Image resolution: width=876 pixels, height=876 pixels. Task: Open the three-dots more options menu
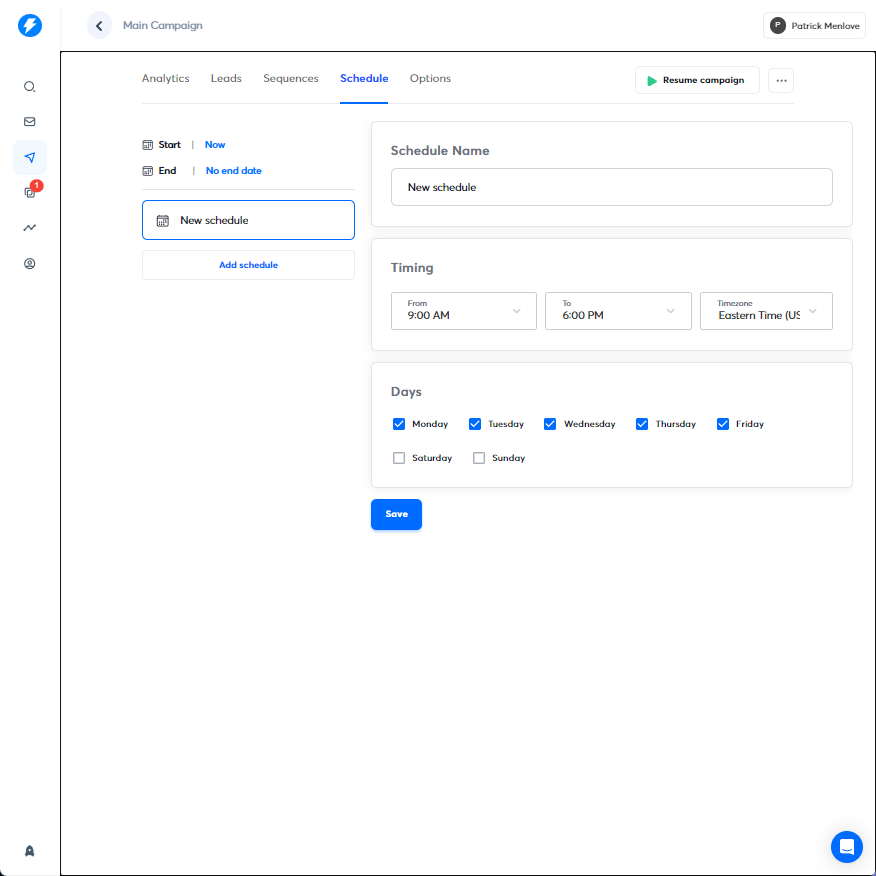(781, 80)
